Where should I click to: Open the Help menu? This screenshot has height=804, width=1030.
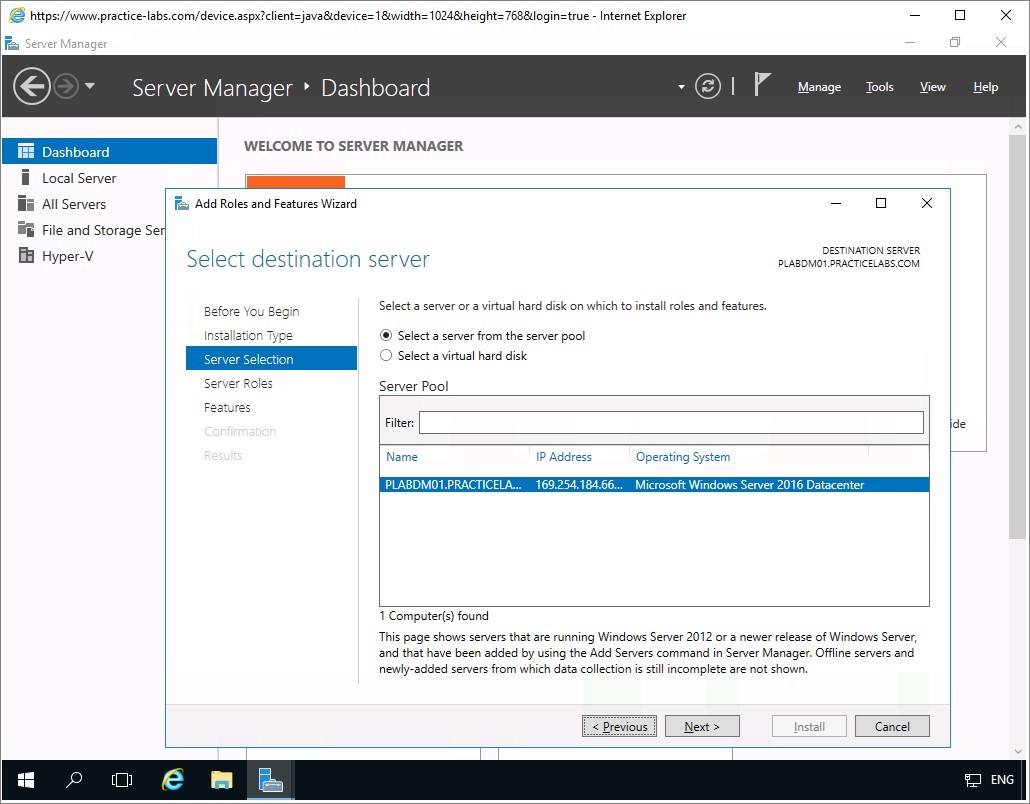[985, 87]
